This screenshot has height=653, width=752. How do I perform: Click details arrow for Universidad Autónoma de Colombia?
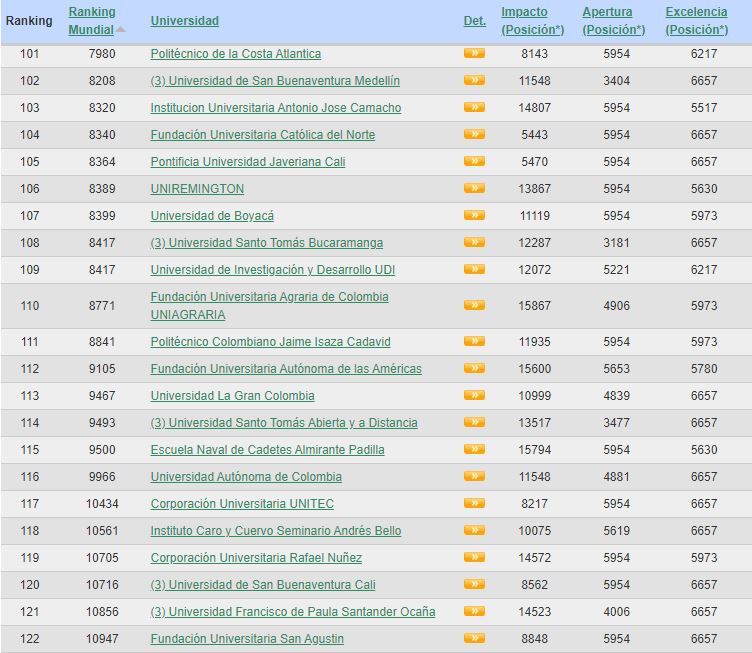pyautogui.click(x=474, y=476)
